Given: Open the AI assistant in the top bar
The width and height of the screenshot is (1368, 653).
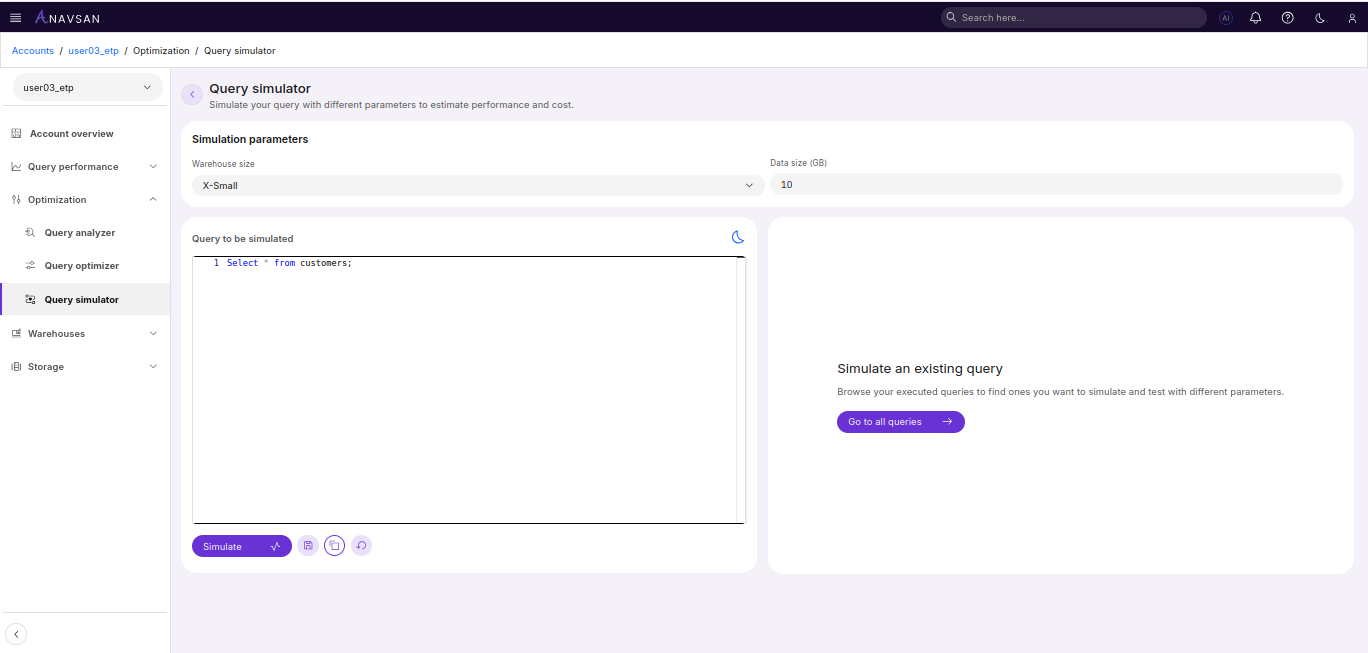Looking at the screenshot, I should click(x=1225, y=17).
